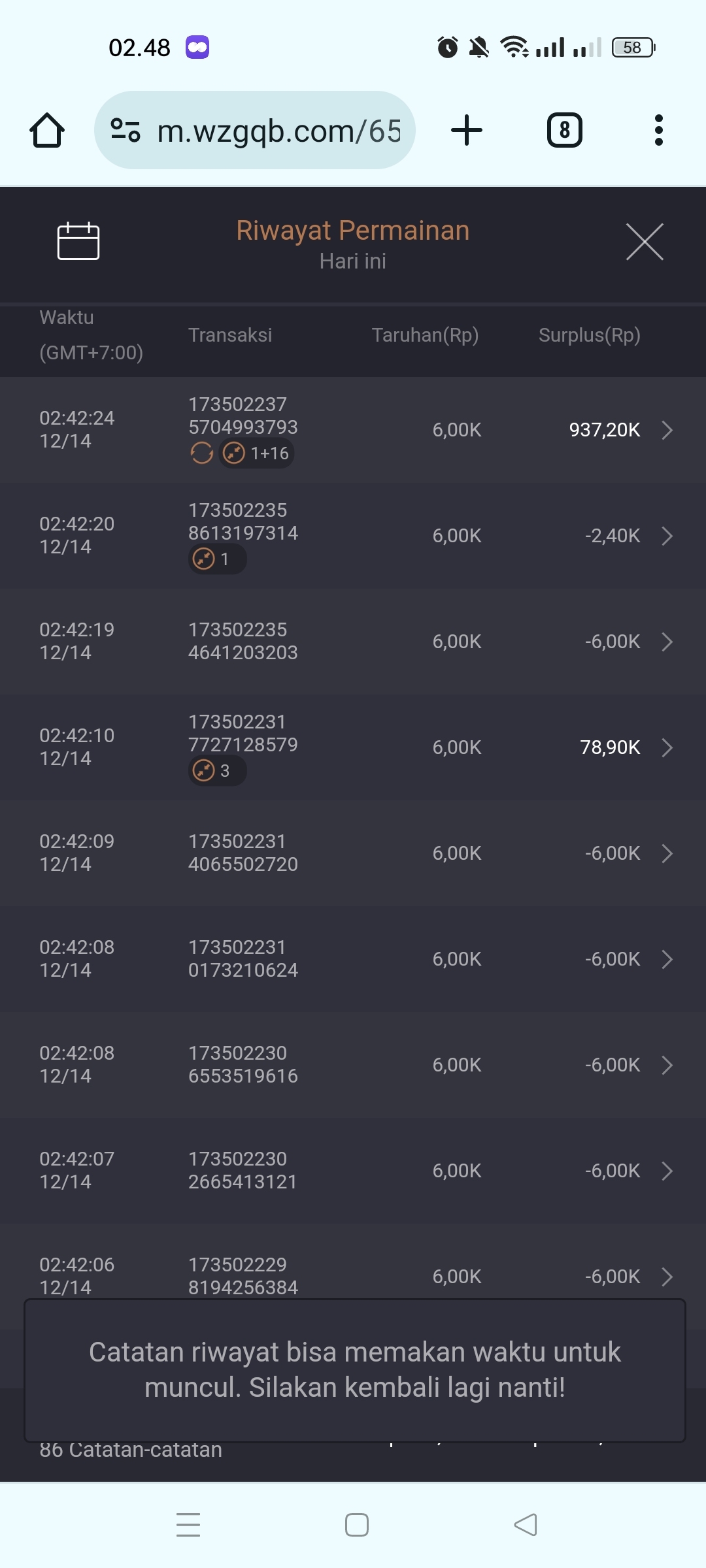Screen dimensions: 706x1568
Task: Open the browser three-dot menu
Action: click(658, 130)
